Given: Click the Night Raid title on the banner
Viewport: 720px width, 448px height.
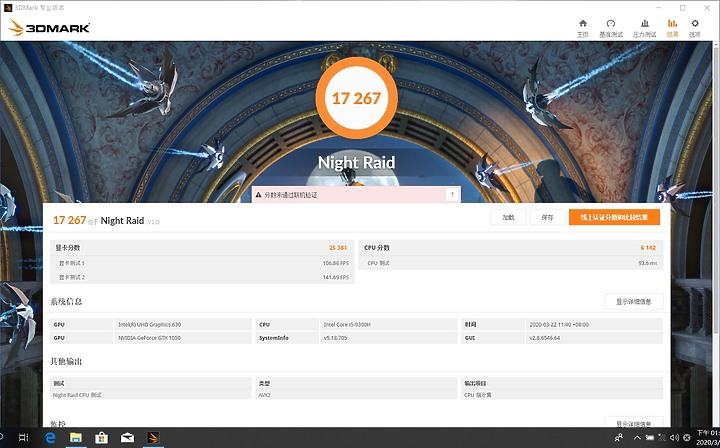Looking at the screenshot, I should [356, 162].
